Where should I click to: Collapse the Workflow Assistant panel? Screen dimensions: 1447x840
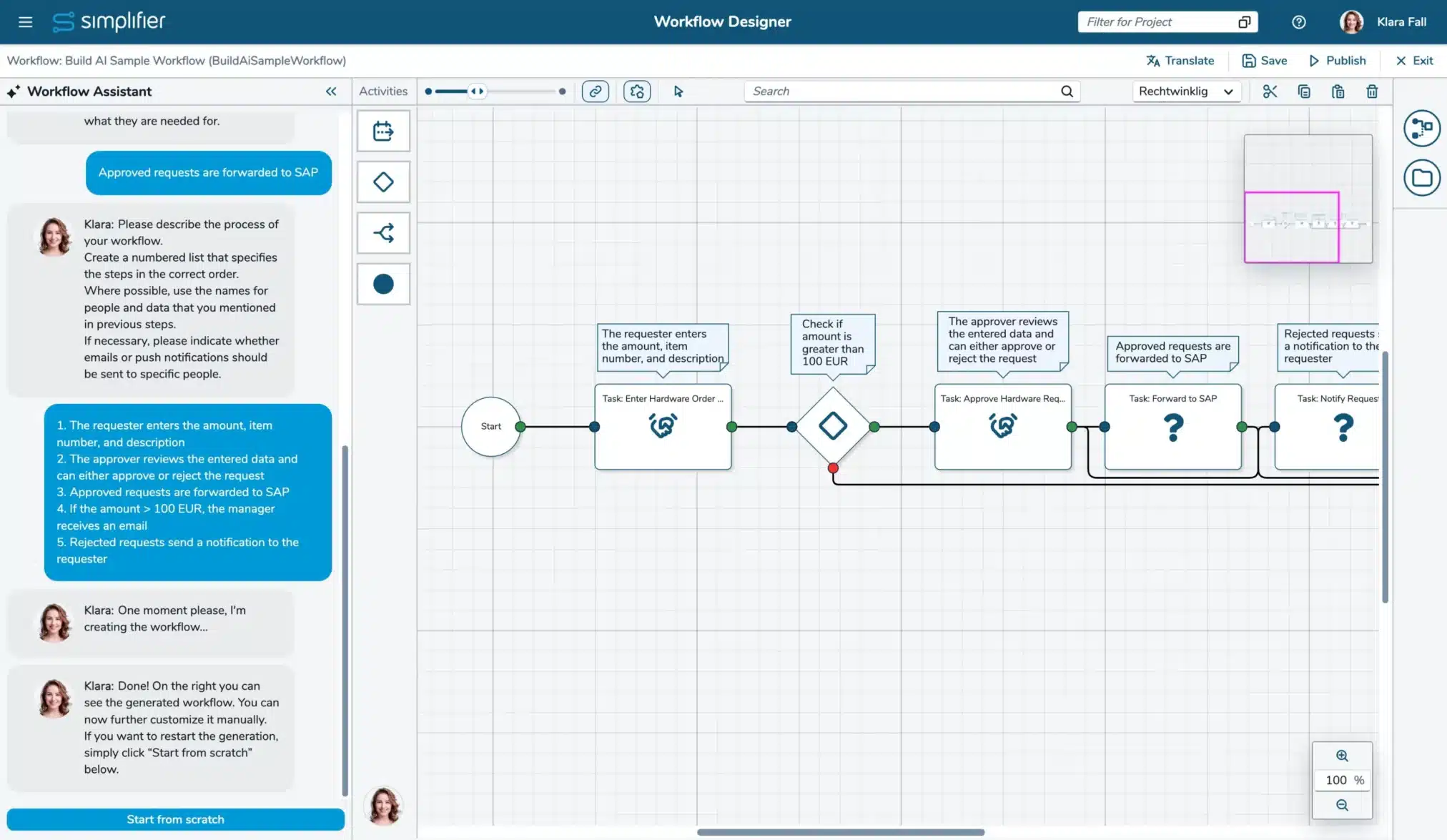coord(331,92)
